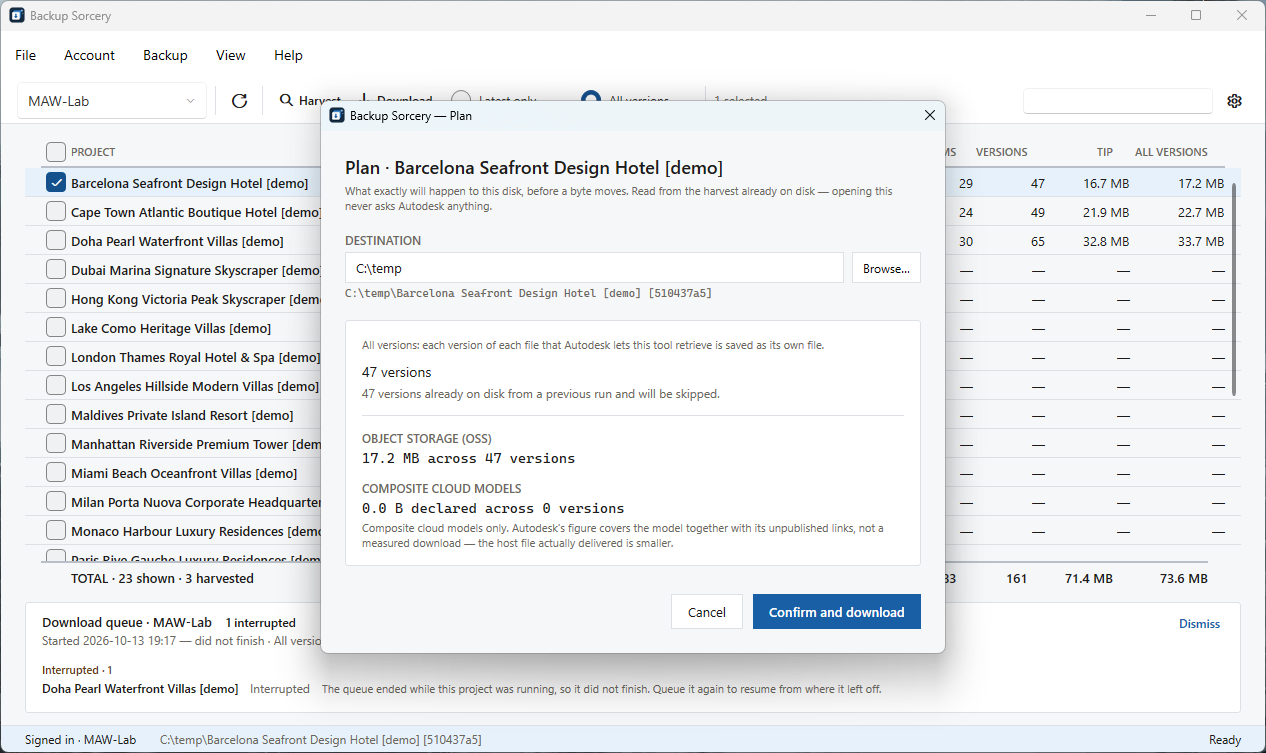The height and width of the screenshot is (753, 1266).
Task: Check the Miami Beach Oceanfront Villas checkbox
Action: pos(56,473)
